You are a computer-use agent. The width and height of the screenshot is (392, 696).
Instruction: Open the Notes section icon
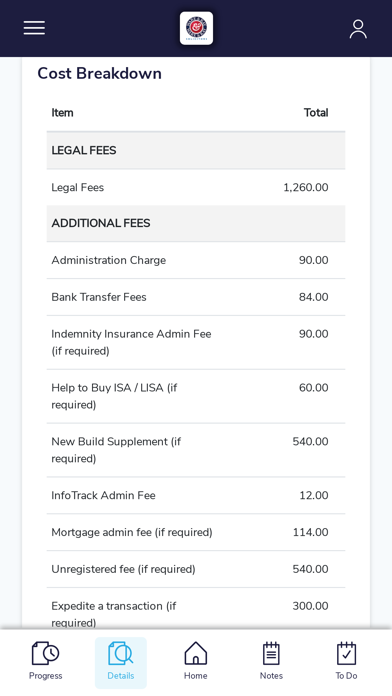[x=271, y=653]
